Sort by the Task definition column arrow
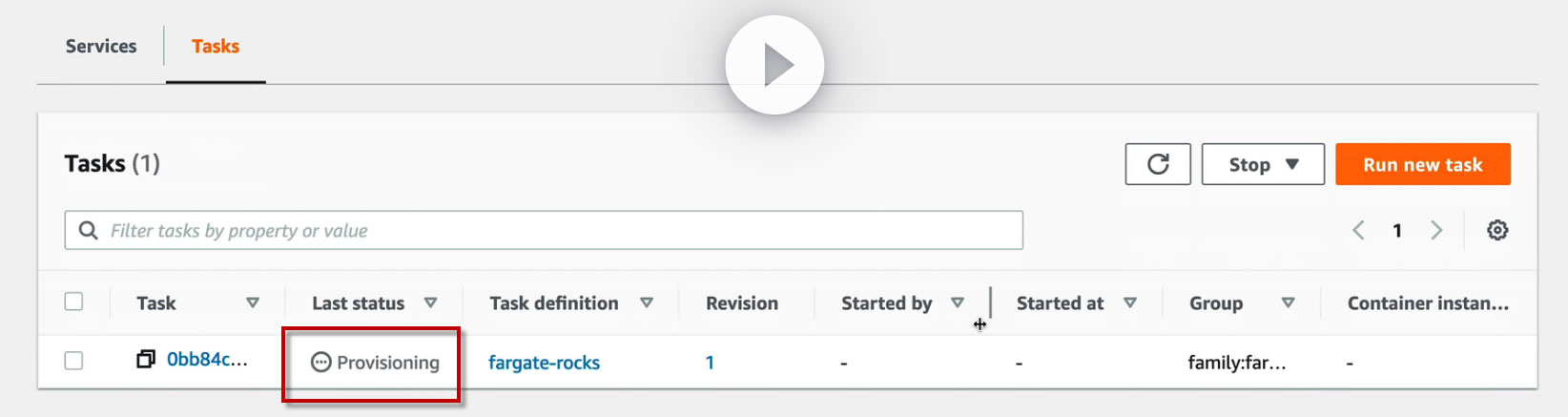Image resolution: width=1568 pixels, height=417 pixels. tap(647, 302)
